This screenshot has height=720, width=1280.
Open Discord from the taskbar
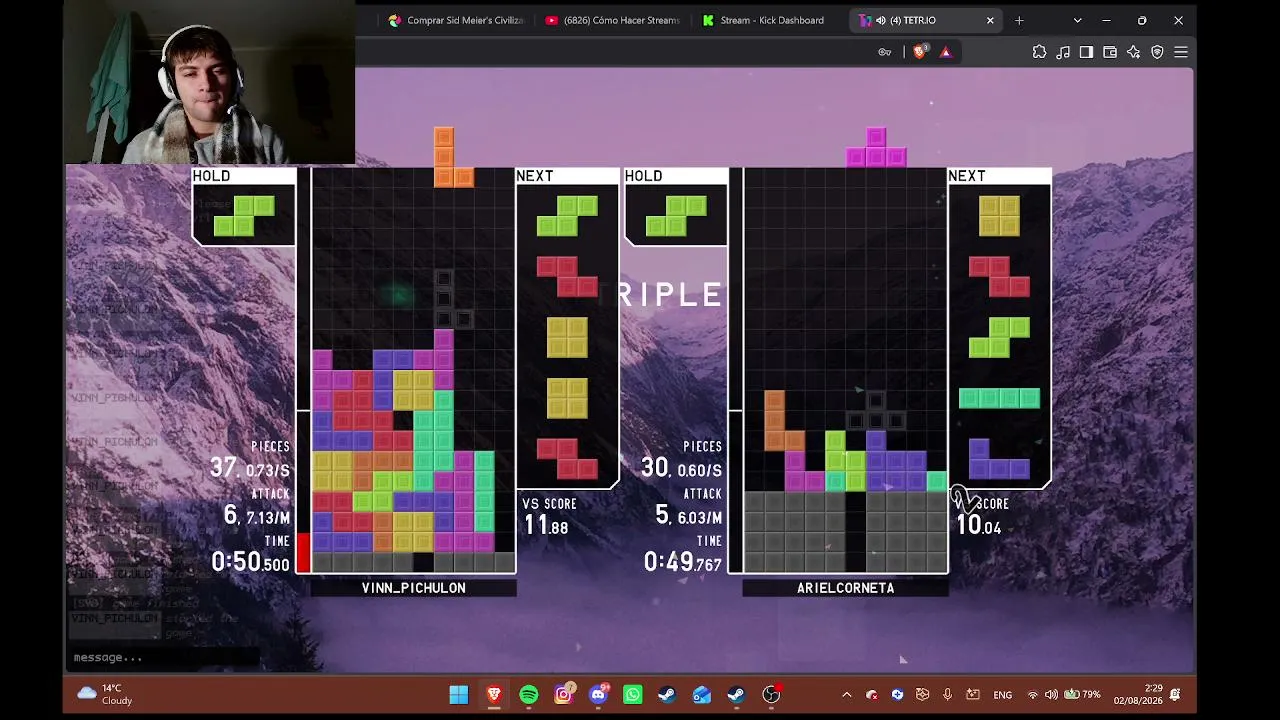tap(598, 694)
